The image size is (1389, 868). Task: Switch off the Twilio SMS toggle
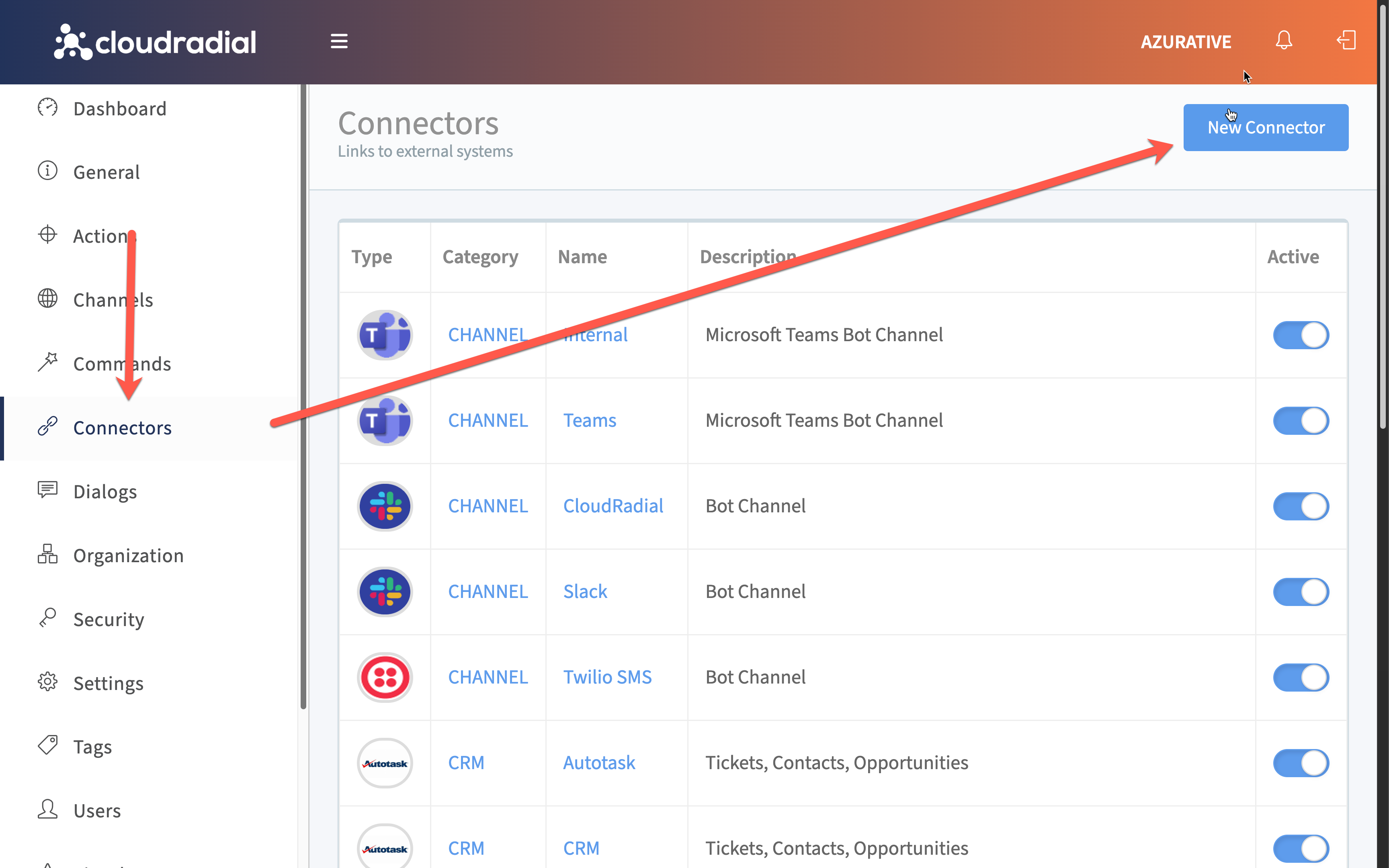(1301, 678)
